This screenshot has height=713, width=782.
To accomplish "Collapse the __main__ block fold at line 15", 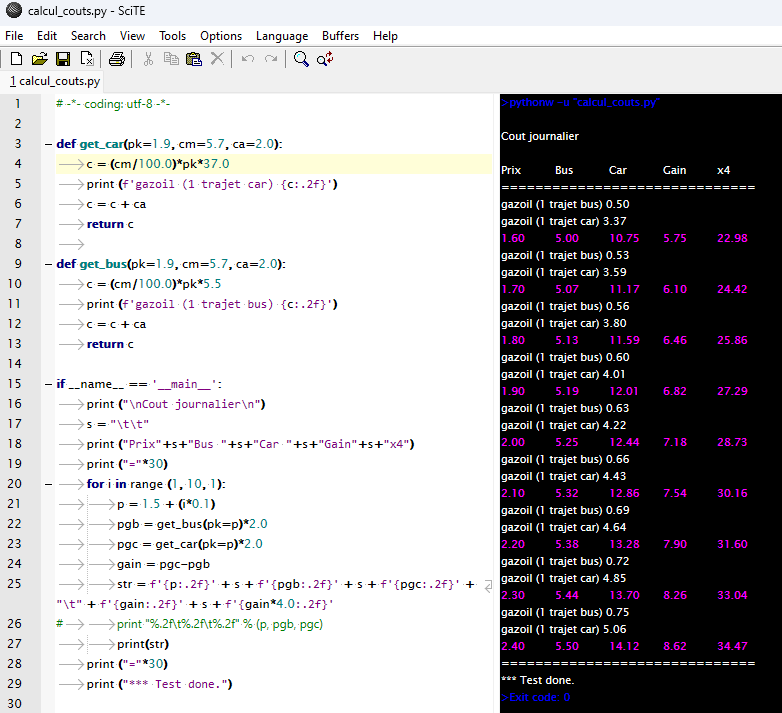I will point(48,384).
